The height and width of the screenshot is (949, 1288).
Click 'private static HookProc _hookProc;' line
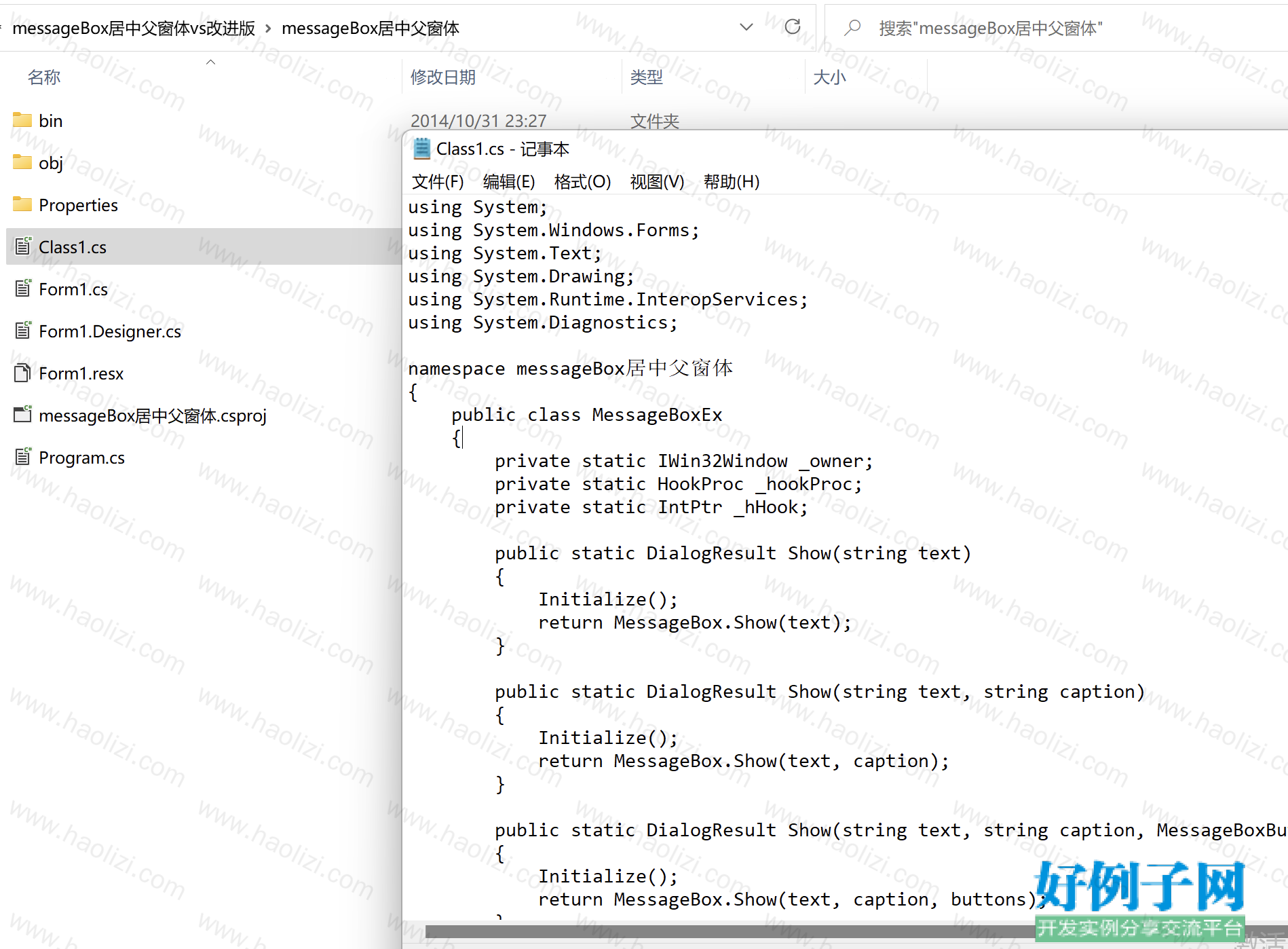point(679,484)
